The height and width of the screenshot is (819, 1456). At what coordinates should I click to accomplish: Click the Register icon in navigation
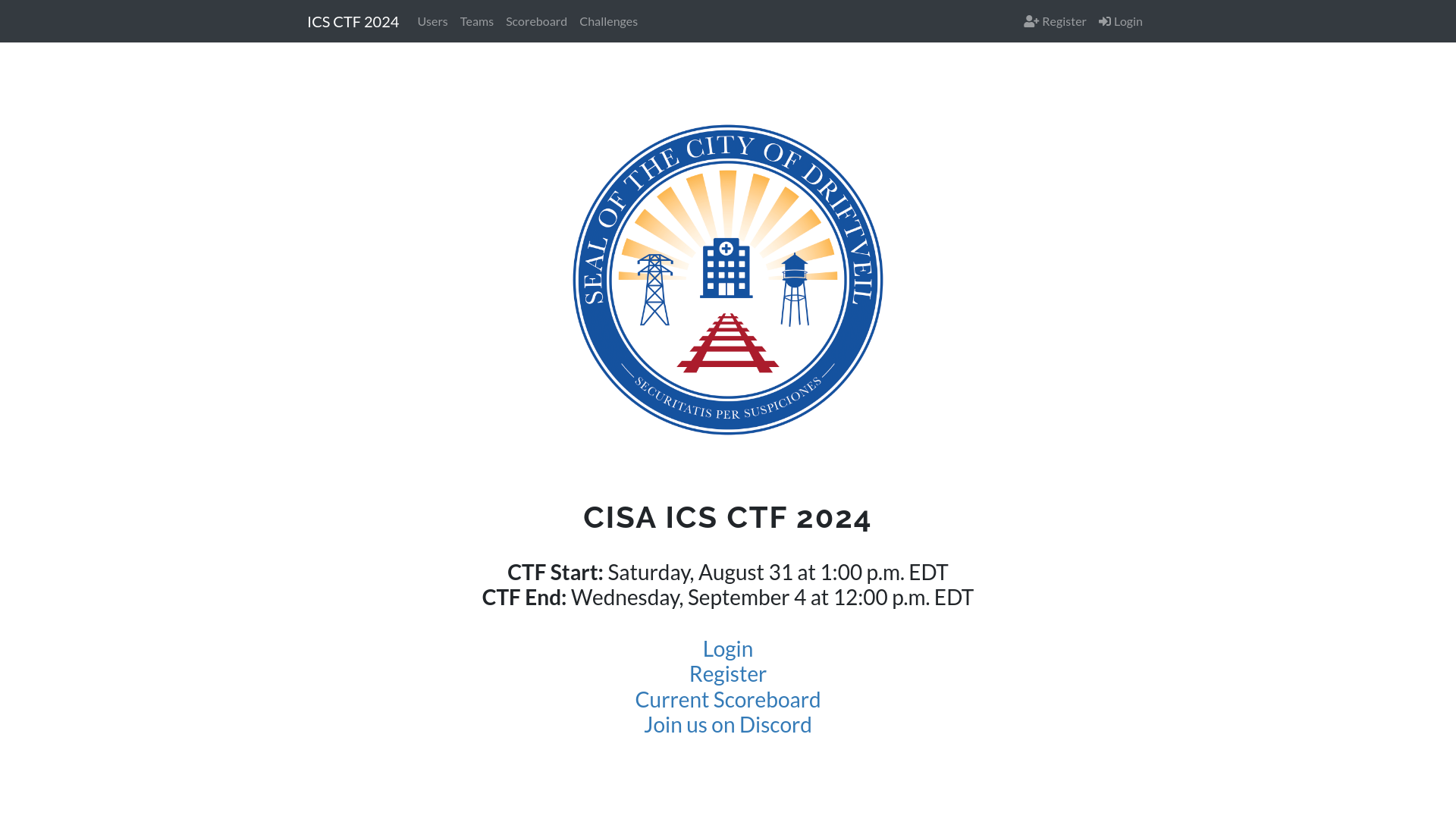pos(1031,21)
